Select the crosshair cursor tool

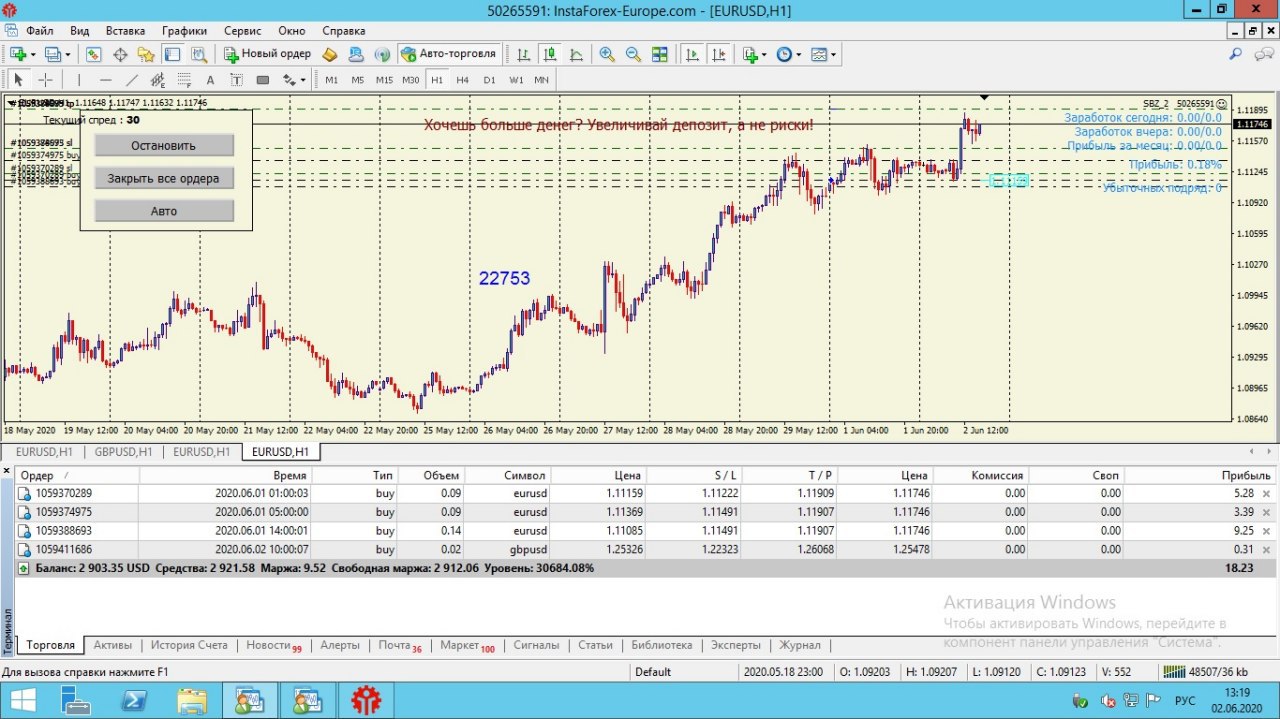(x=45, y=80)
